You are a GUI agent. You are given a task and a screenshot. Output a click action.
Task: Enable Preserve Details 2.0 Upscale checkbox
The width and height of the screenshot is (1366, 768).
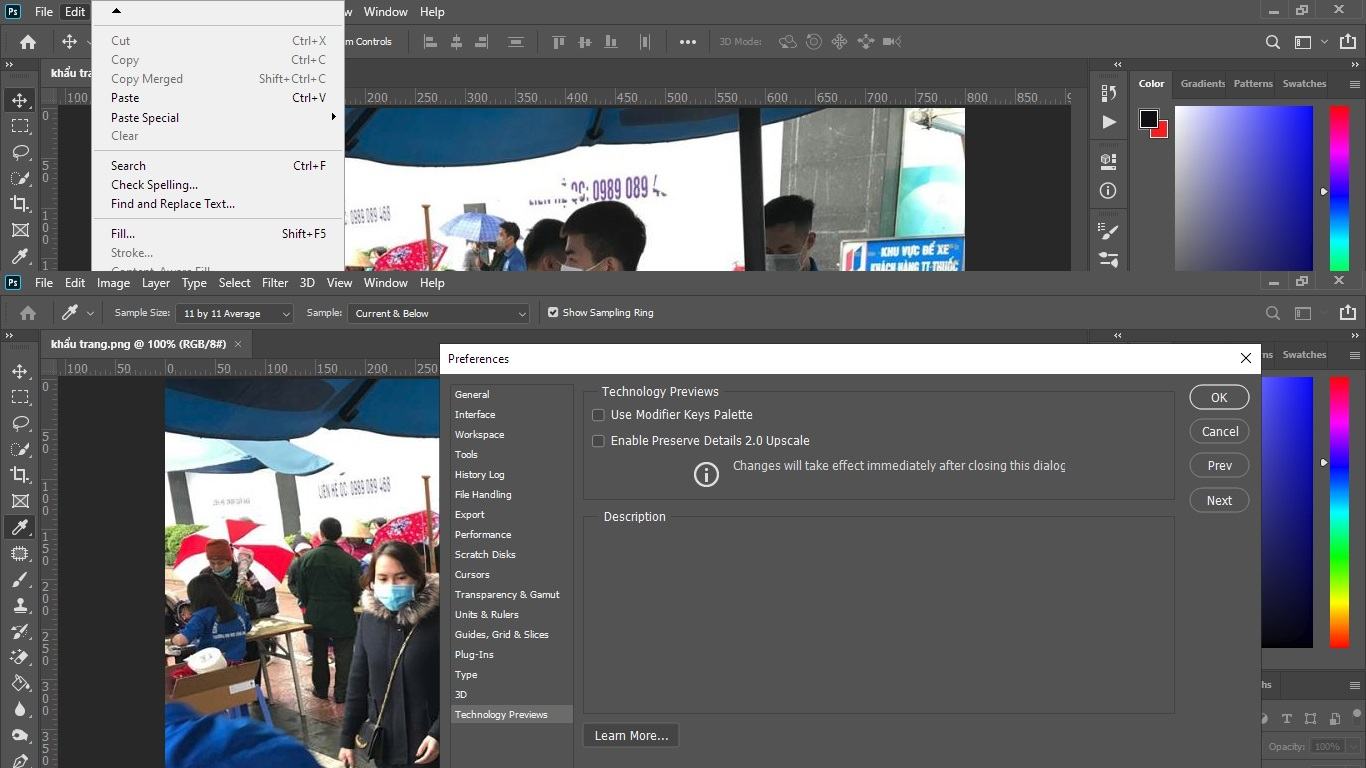[599, 441]
